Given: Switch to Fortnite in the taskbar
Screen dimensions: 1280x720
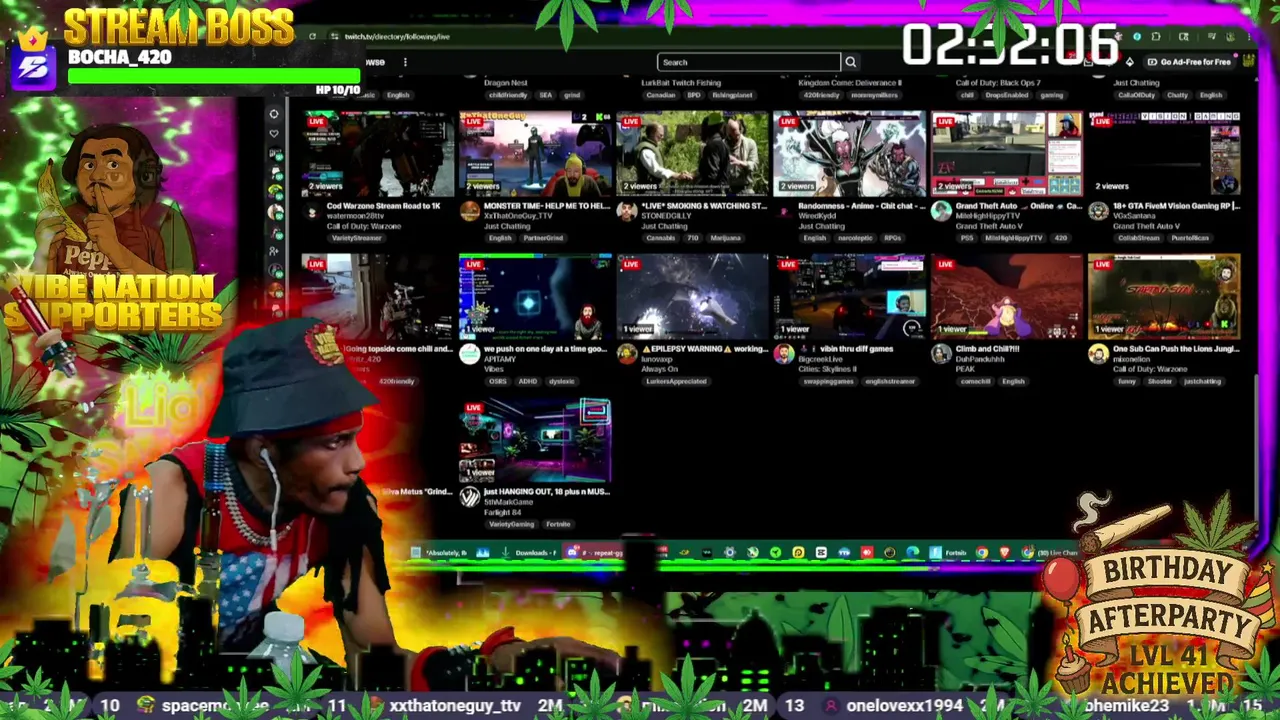Looking at the screenshot, I should click(949, 553).
